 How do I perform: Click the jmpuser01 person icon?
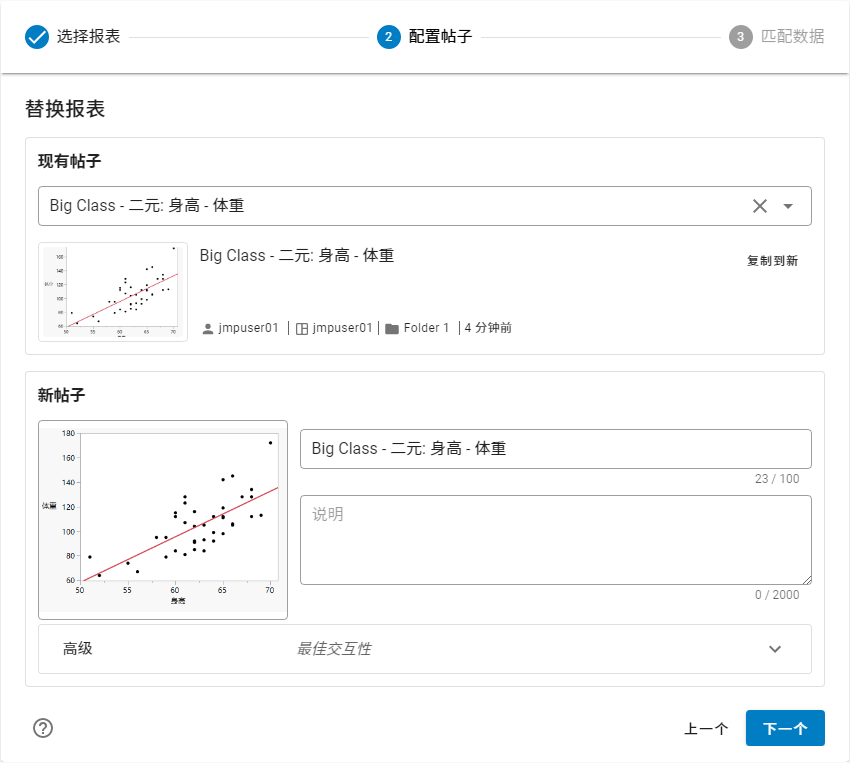pyautogui.click(x=208, y=328)
